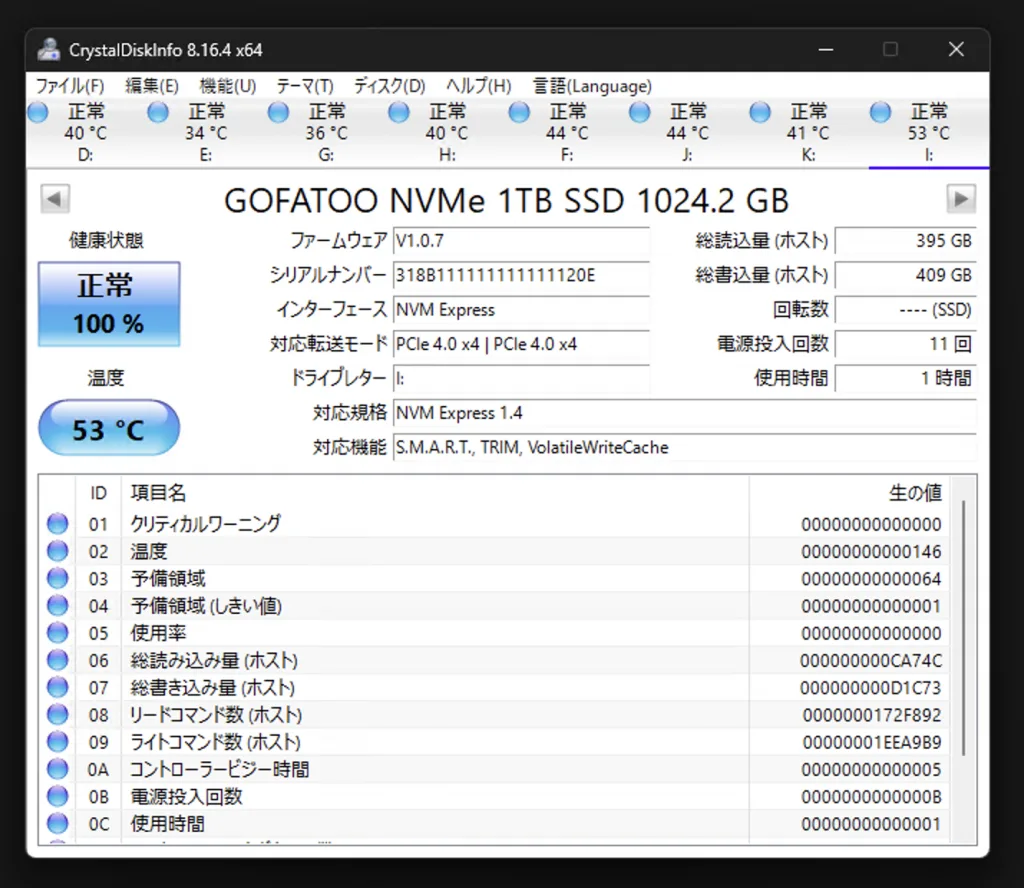
Task: Go to next disk with right arrow
Action: pyautogui.click(x=961, y=198)
